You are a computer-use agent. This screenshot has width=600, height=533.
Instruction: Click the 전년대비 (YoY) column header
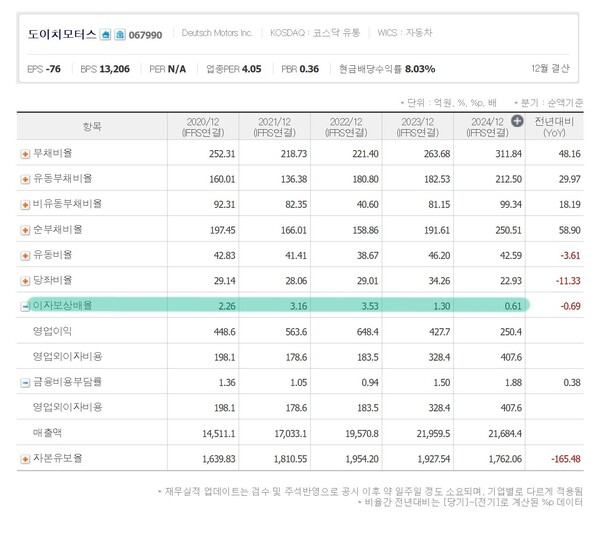click(x=554, y=127)
